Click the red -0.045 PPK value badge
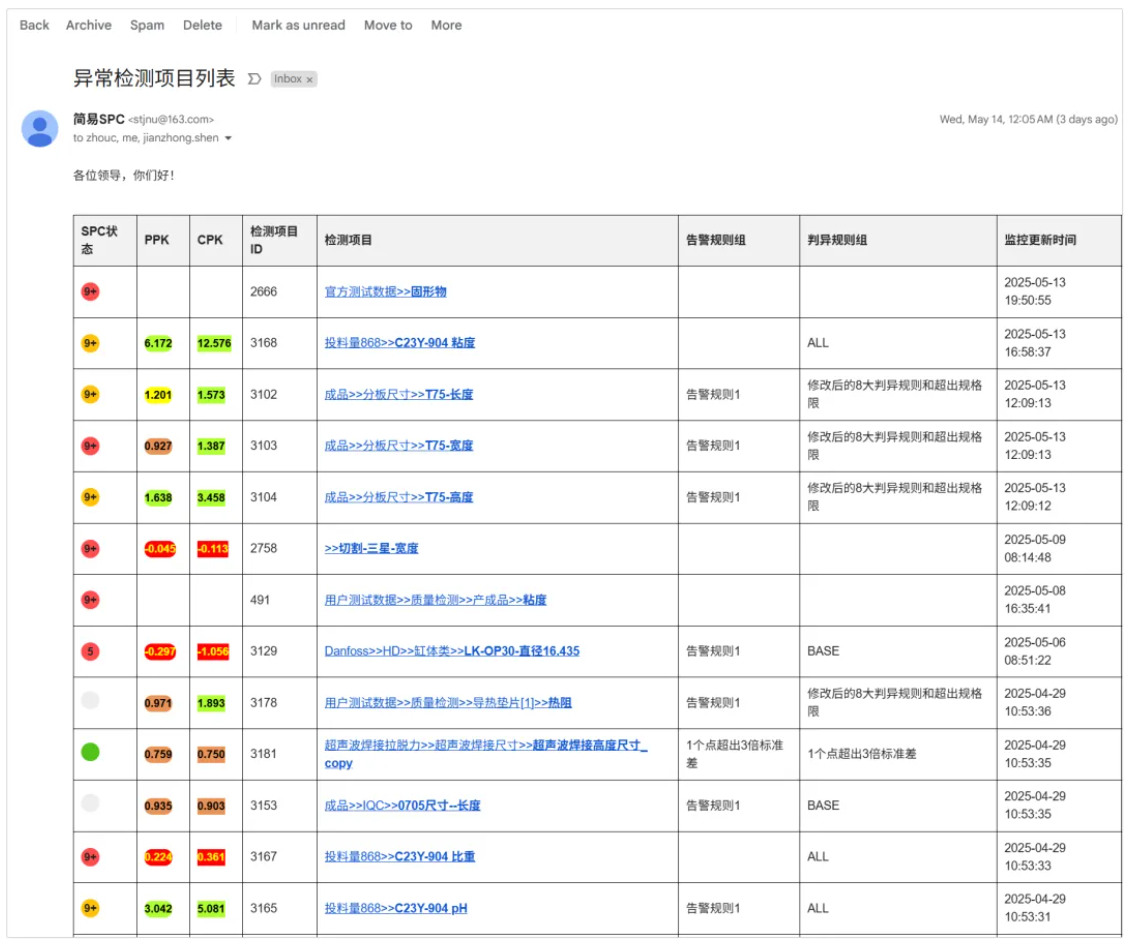 (x=159, y=548)
